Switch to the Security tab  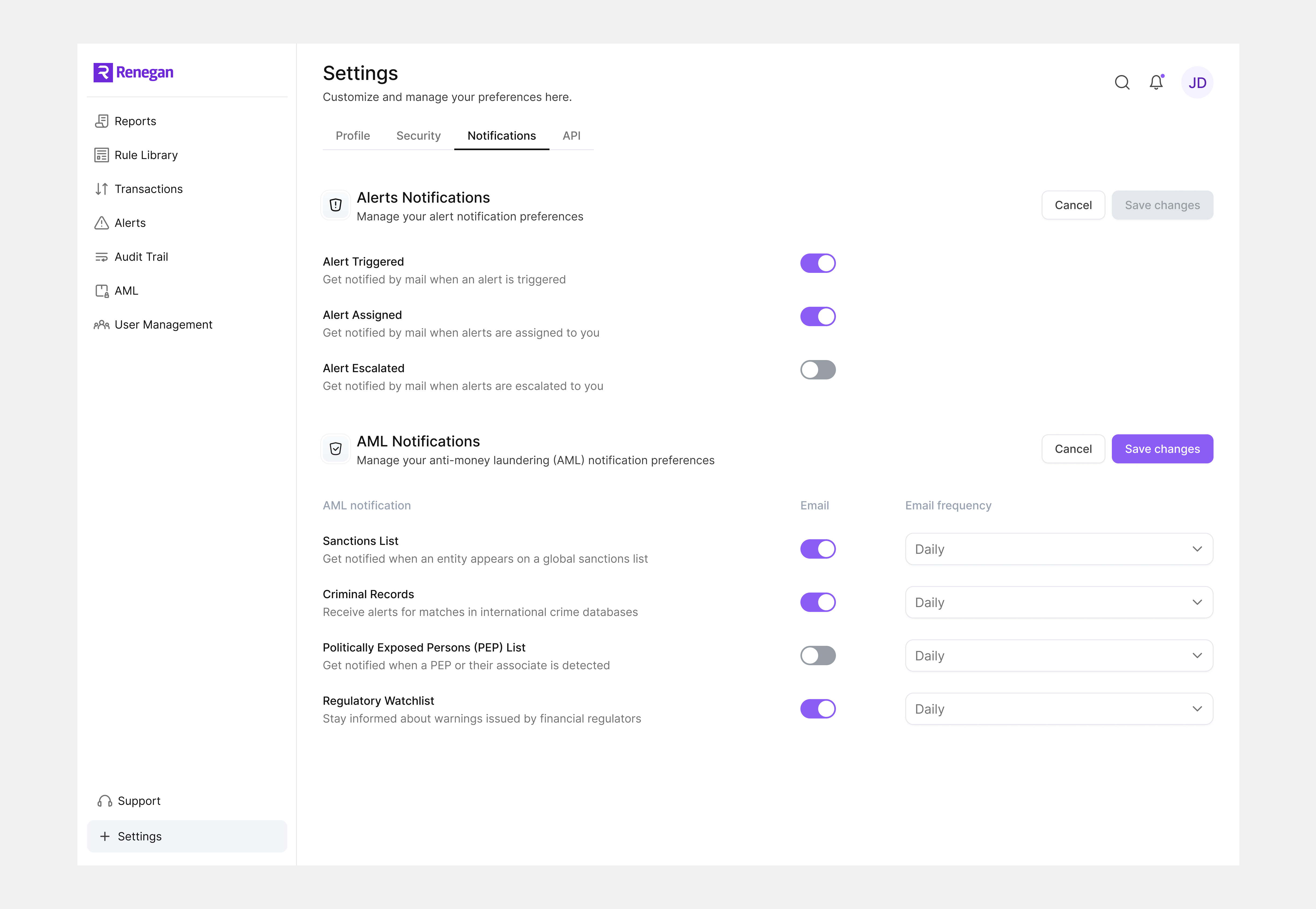click(418, 136)
